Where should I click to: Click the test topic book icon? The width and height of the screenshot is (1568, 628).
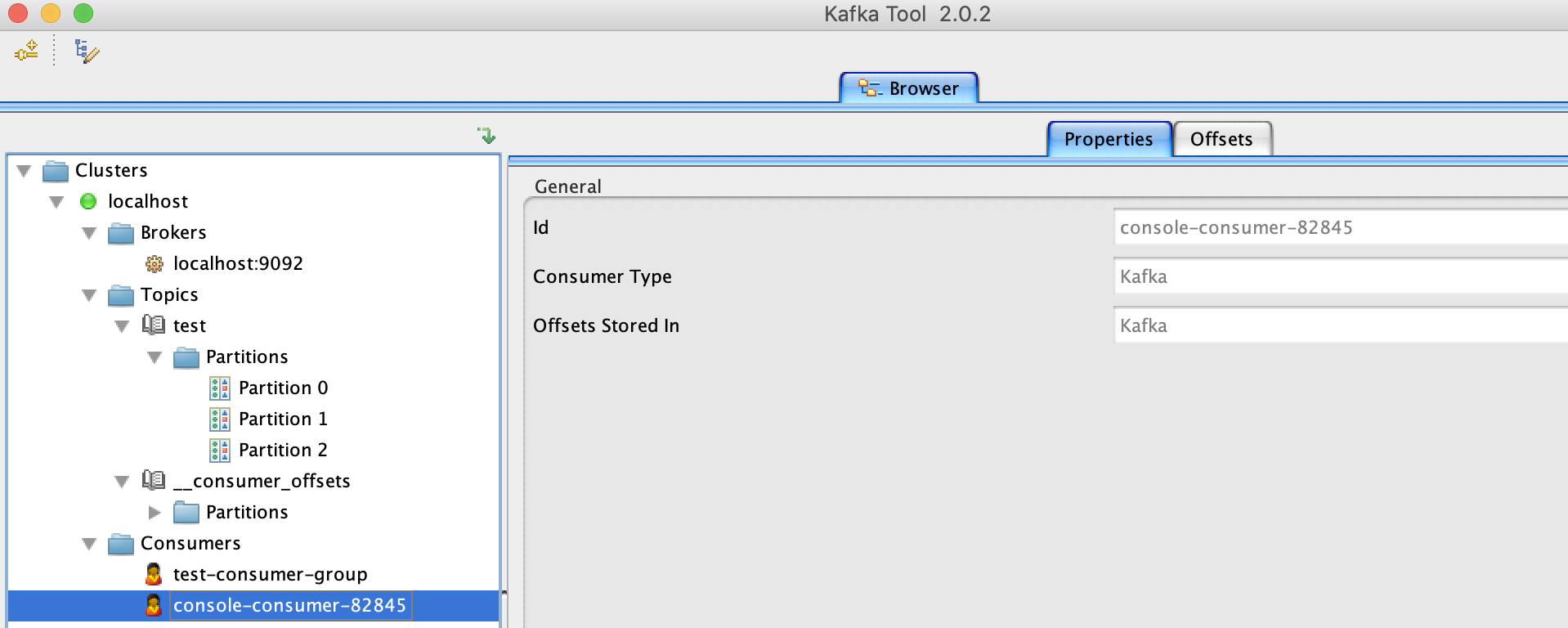154,325
